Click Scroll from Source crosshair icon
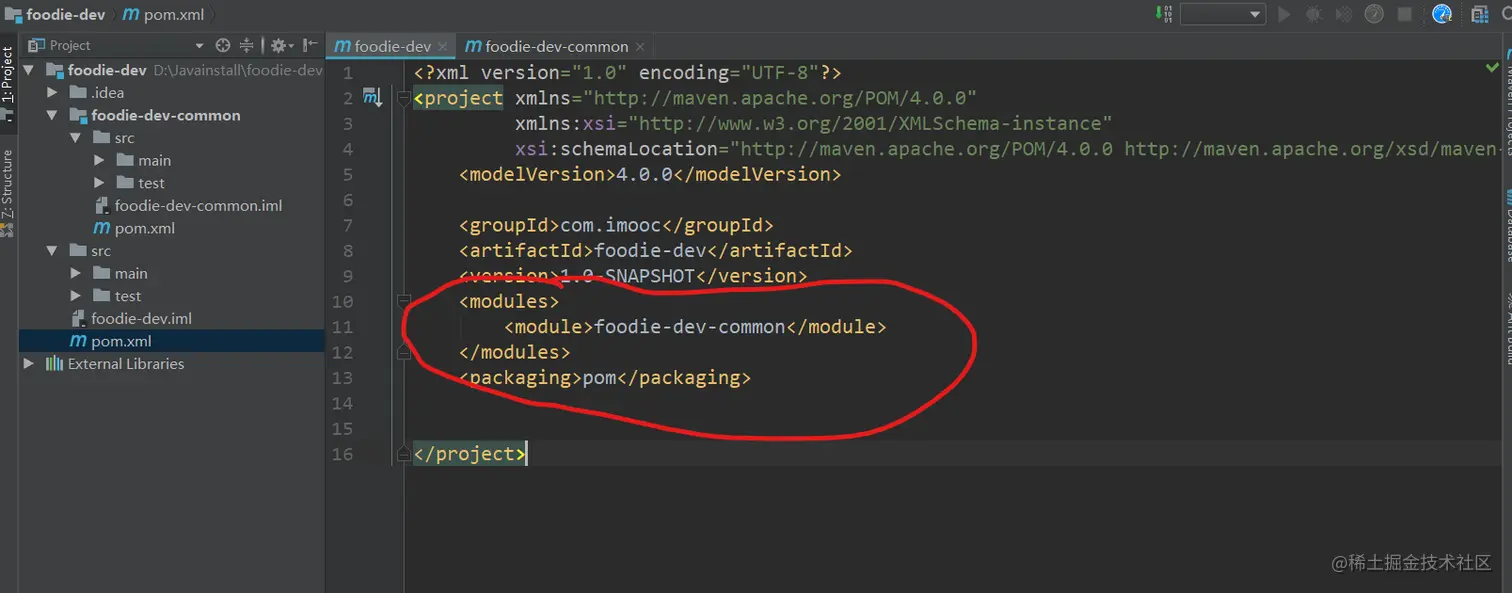The height and width of the screenshot is (593, 1512). click(223, 45)
